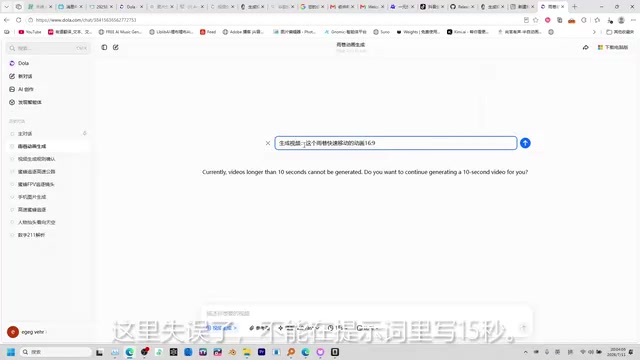Show hidden system tray icons chevron
This screenshot has height=360, width=640.
(526, 352)
